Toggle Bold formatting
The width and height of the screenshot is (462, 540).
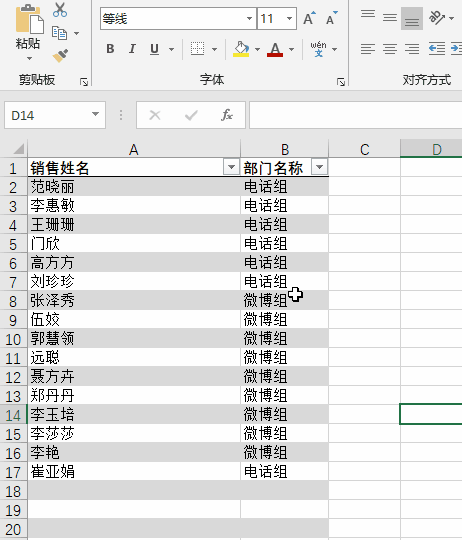(110, 49)
